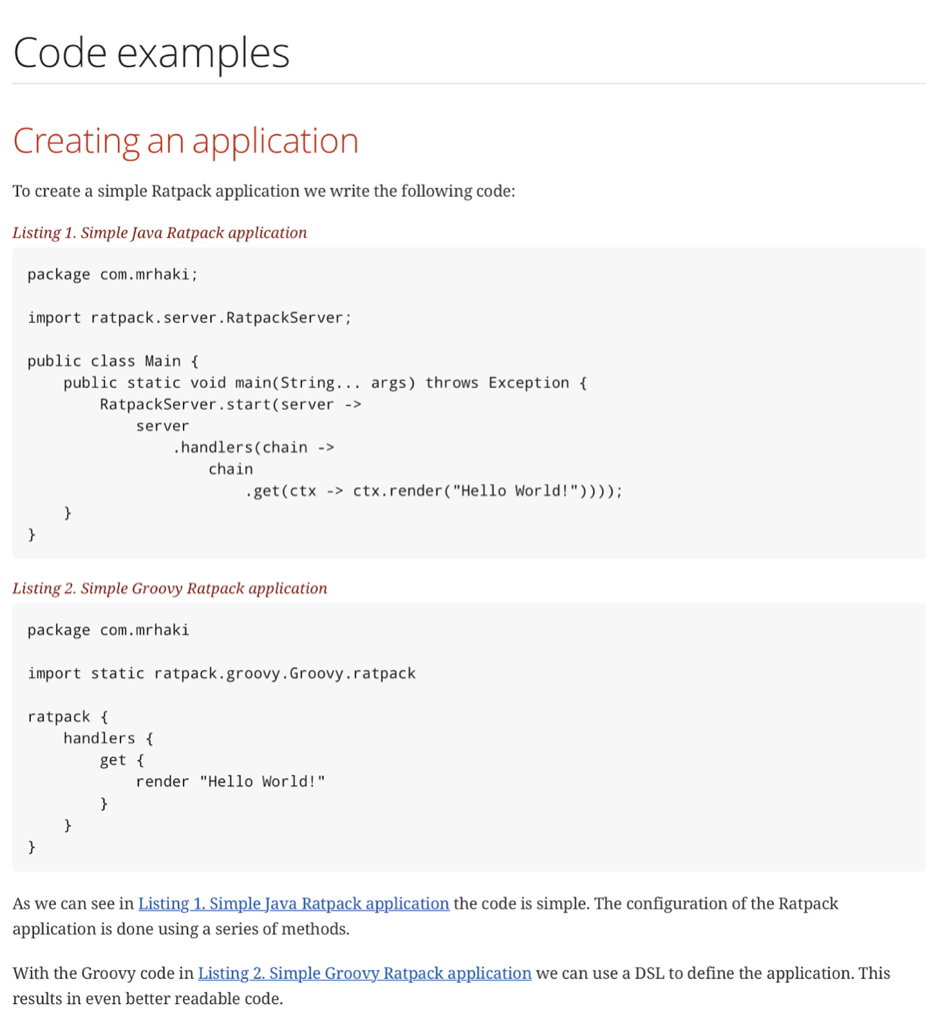Click the 'render "Hello World!"' Groovy code line
This screenshot has width=940, height=1019.
[230, 781]
